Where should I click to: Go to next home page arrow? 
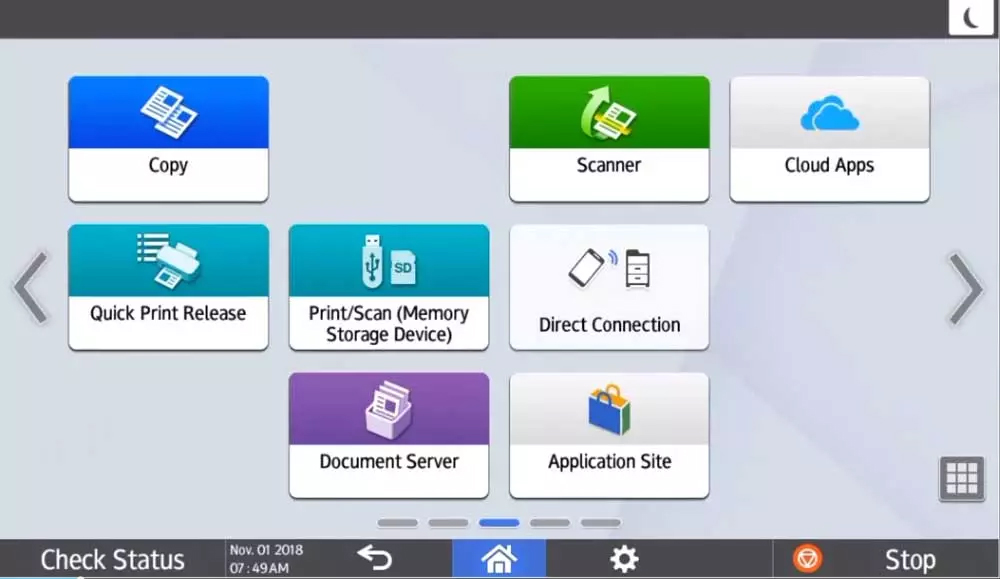click(x=966, y=288)
